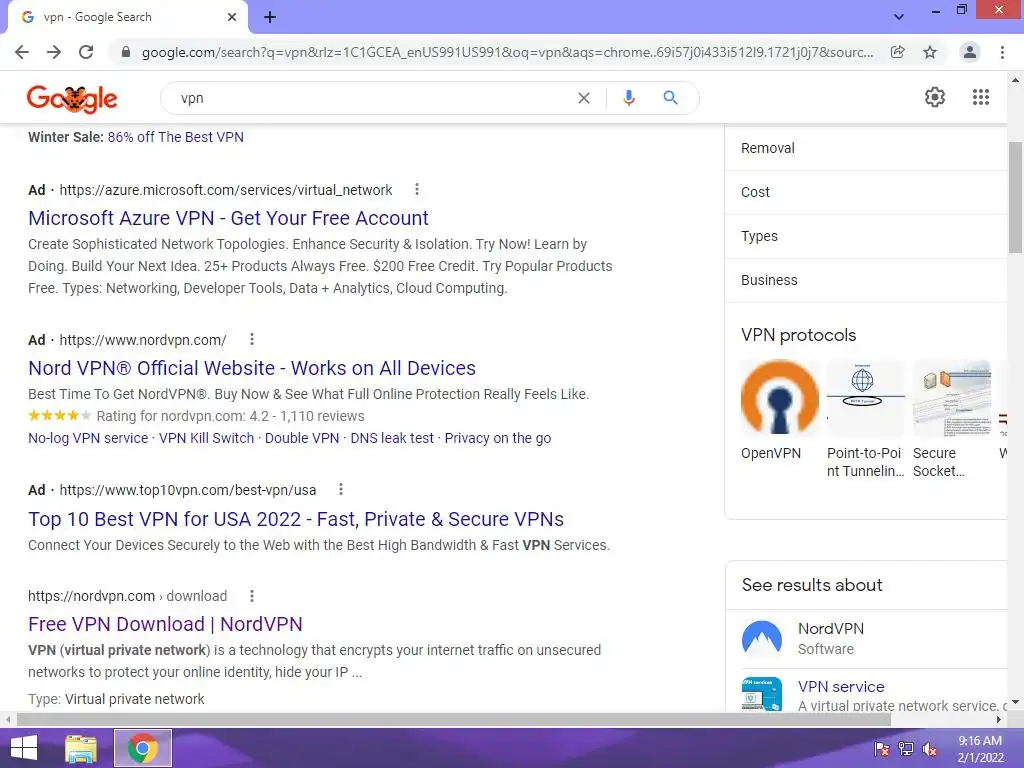Click the Google doodle logo
Screen dimensions: 1024x768
coord(72,99)
